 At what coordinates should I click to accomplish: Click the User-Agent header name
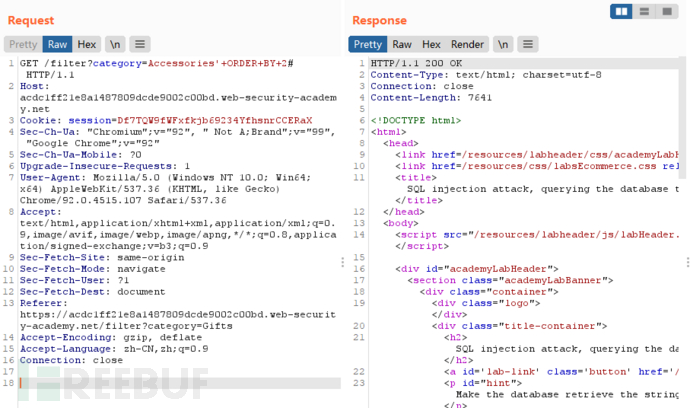point(53,178)
